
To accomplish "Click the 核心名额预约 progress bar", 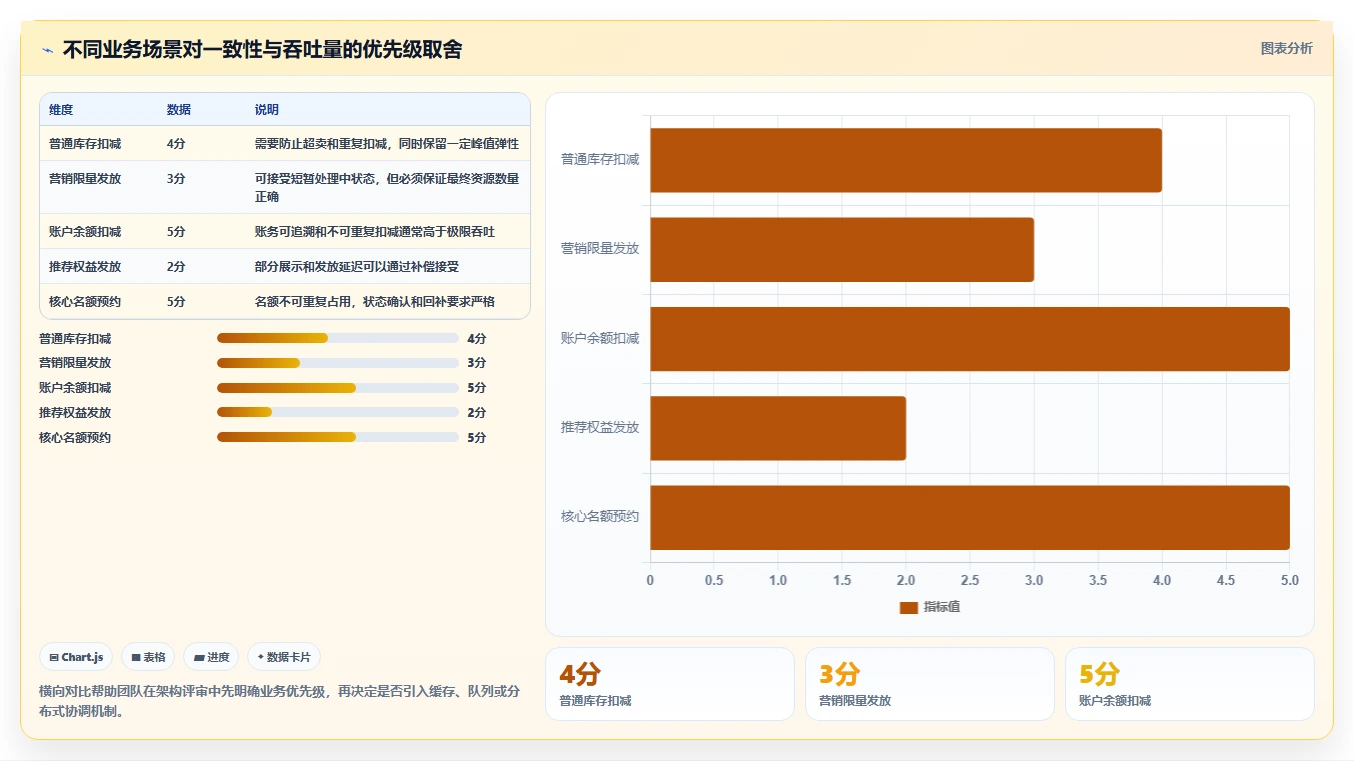I will (337, 438).
